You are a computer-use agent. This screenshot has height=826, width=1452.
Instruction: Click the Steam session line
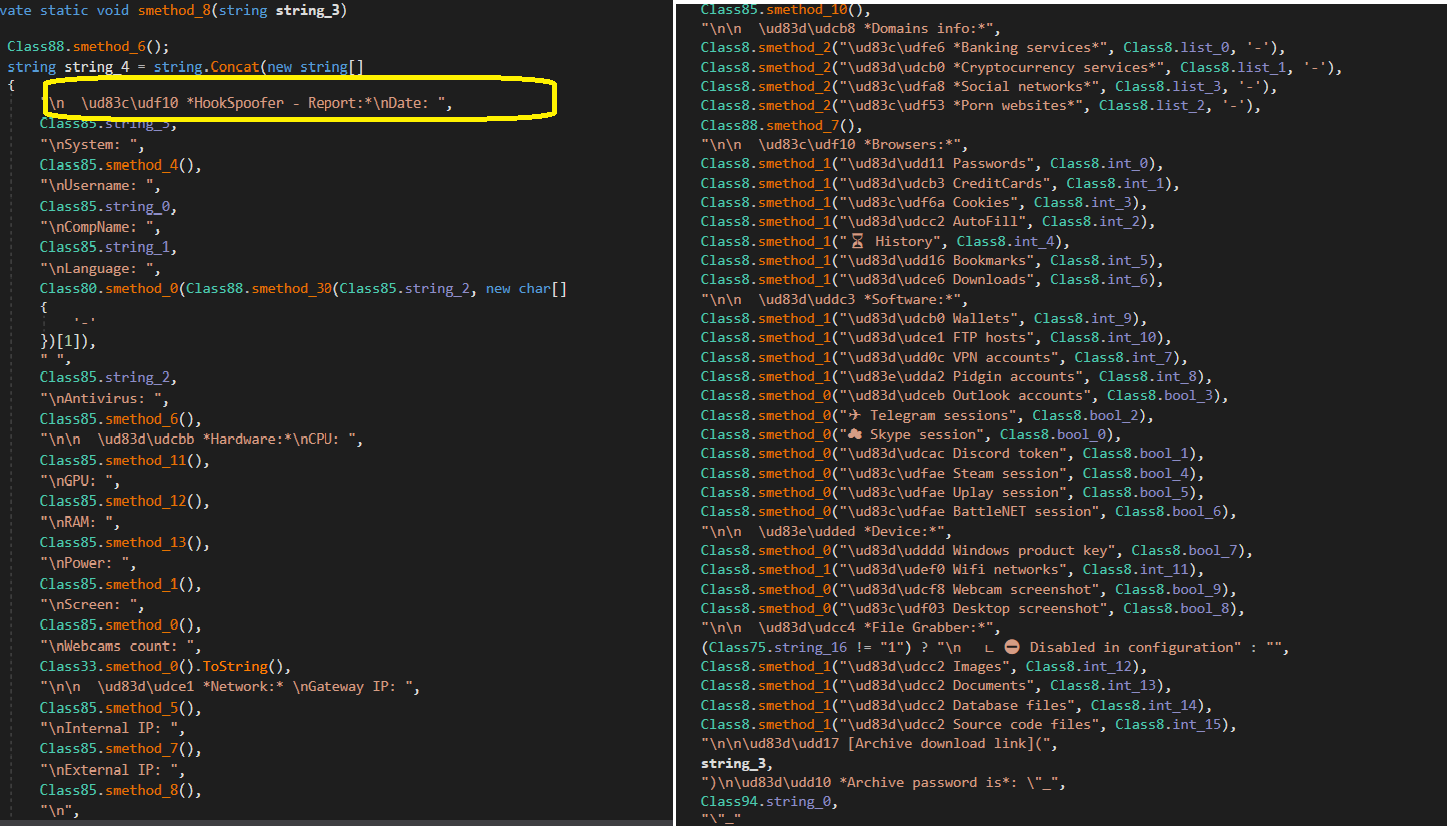point(953,474)
